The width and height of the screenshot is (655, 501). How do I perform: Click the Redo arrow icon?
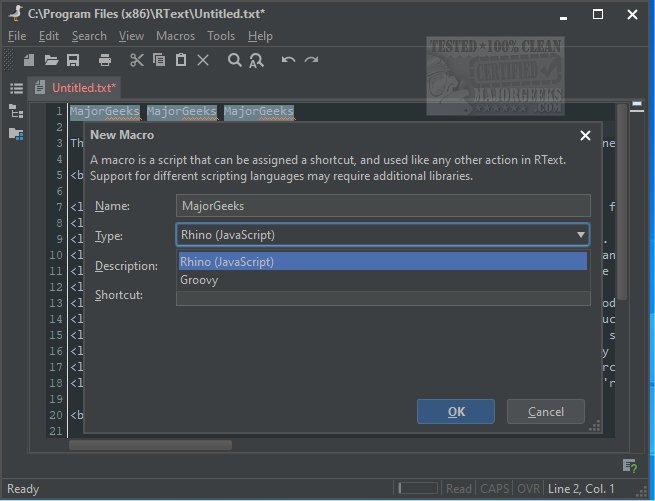point(311,60)
